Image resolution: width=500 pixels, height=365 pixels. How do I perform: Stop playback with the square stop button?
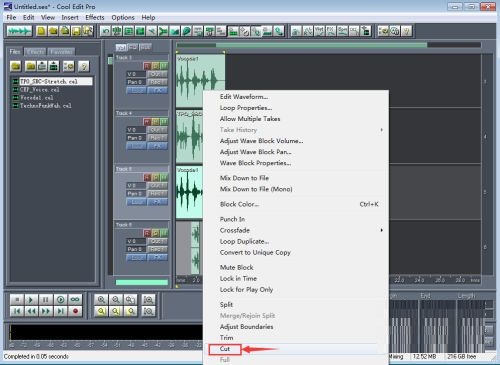17,300
